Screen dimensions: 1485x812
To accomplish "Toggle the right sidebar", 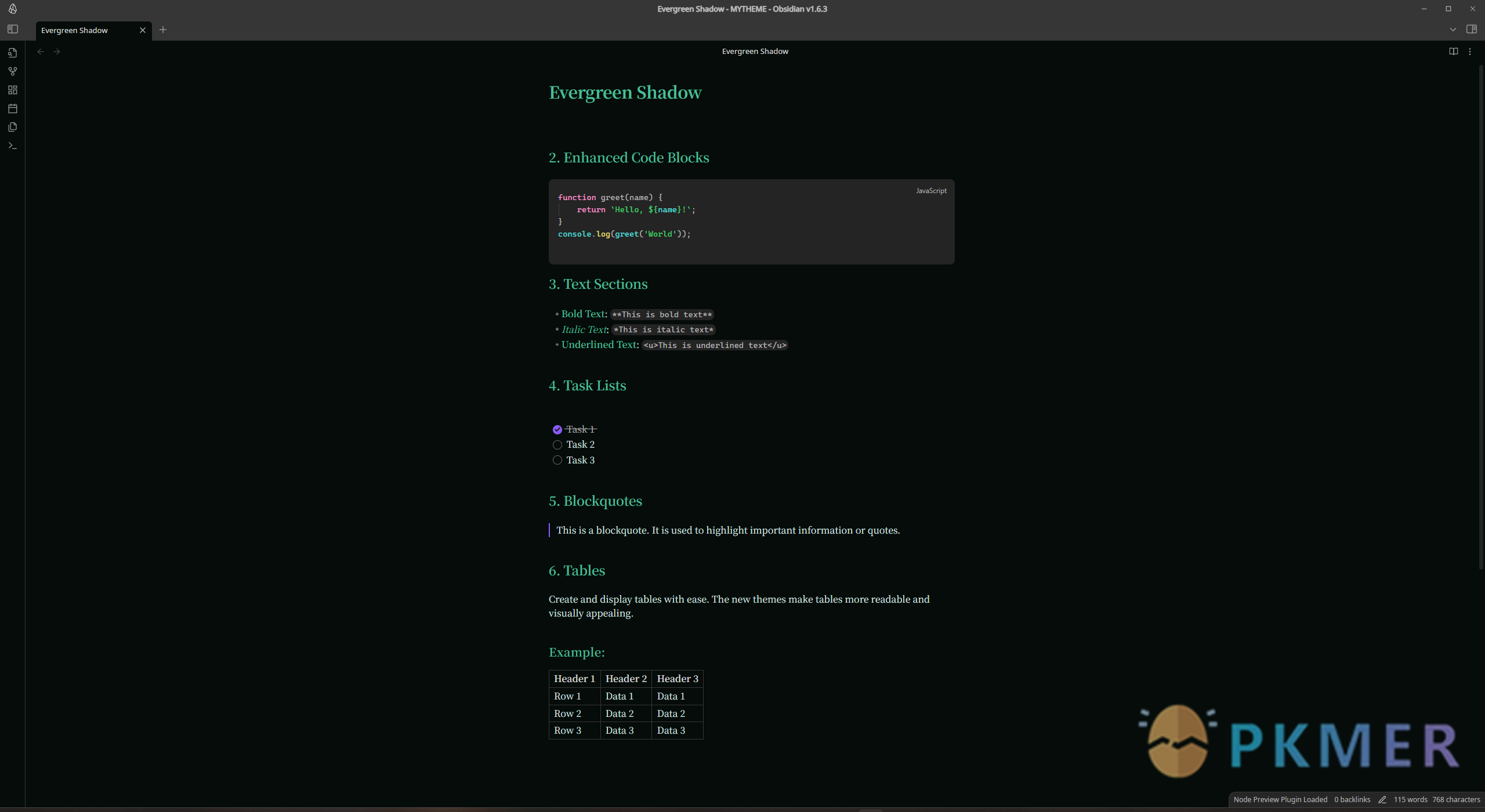I will click(x=1472, y=29).
